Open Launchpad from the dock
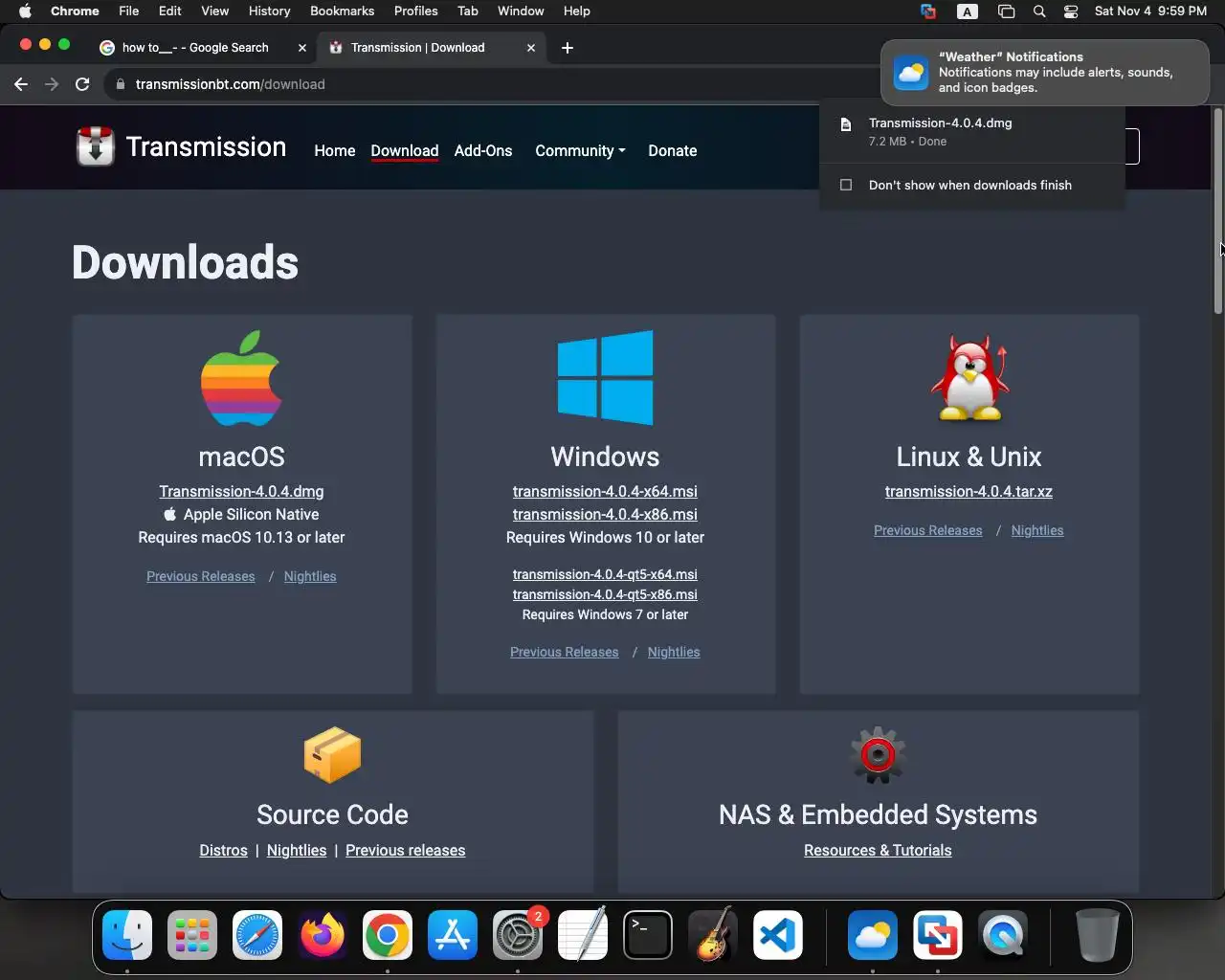The image size is (1225, 980). [192, 935]
